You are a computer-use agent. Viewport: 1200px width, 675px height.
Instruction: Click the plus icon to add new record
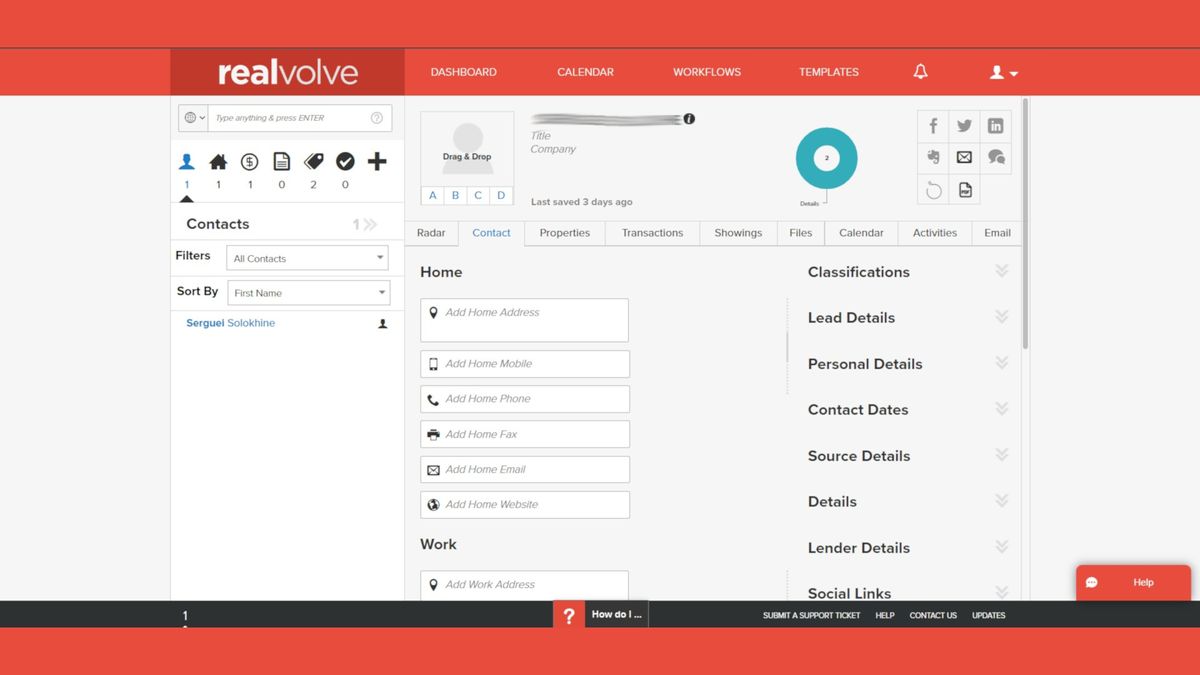point(375,160)
